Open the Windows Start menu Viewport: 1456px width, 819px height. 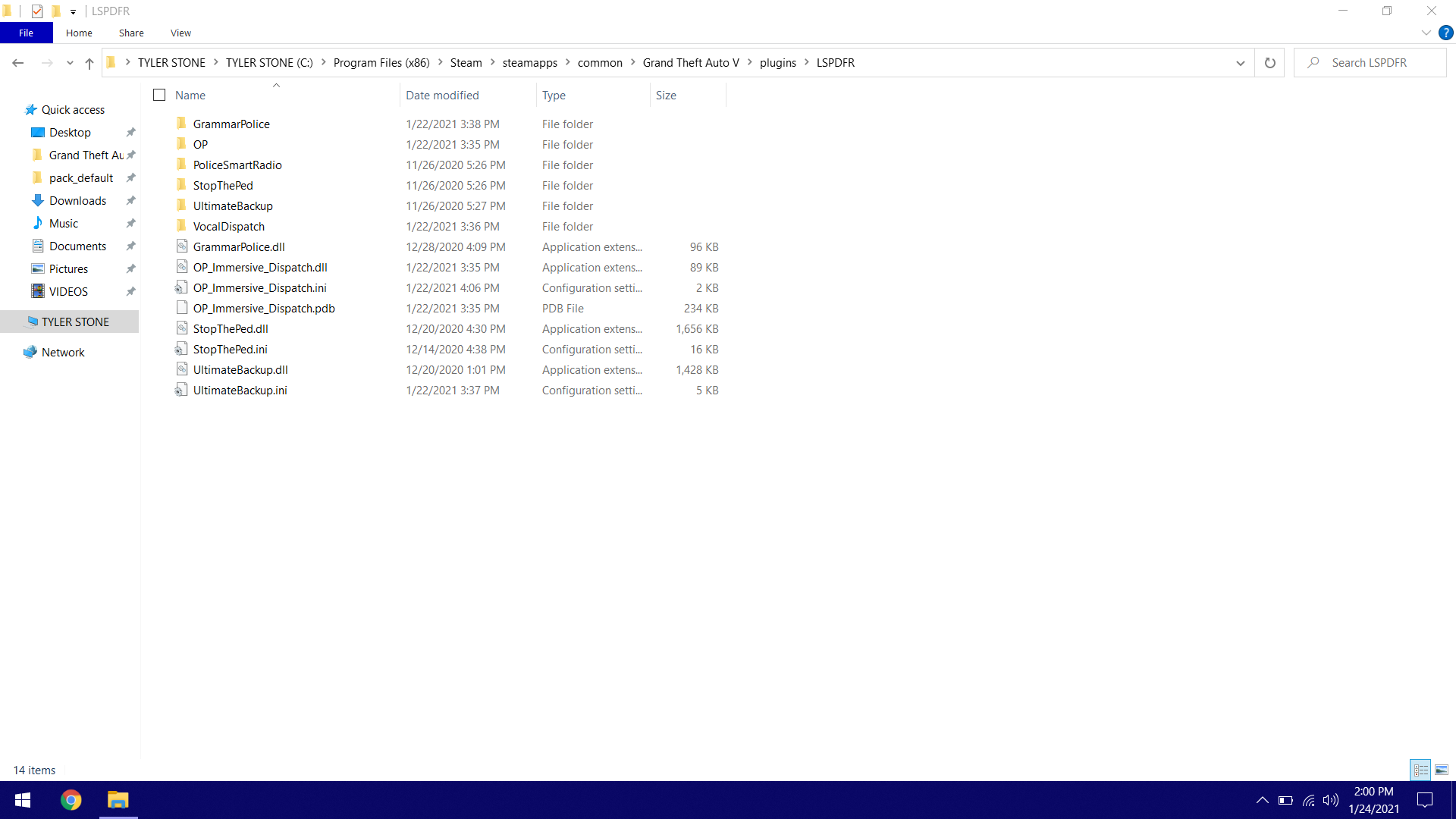tap(23, 800)
